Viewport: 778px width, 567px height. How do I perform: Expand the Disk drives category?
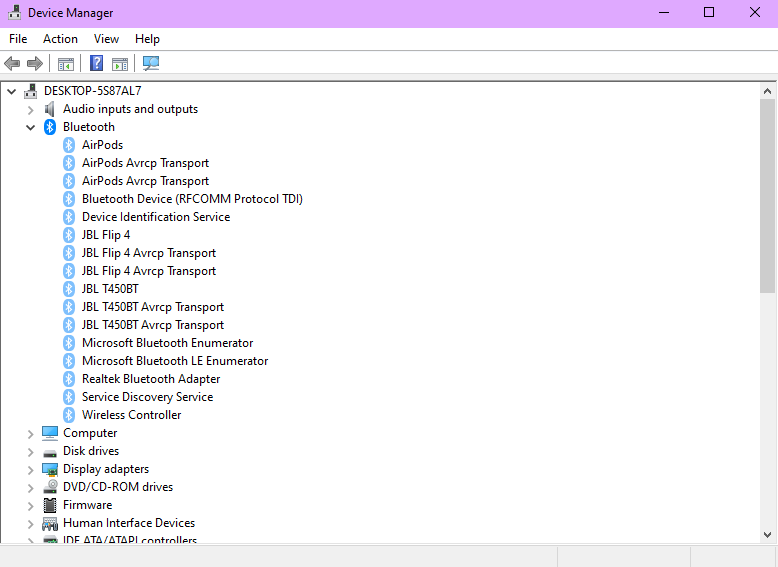point(31,452)
